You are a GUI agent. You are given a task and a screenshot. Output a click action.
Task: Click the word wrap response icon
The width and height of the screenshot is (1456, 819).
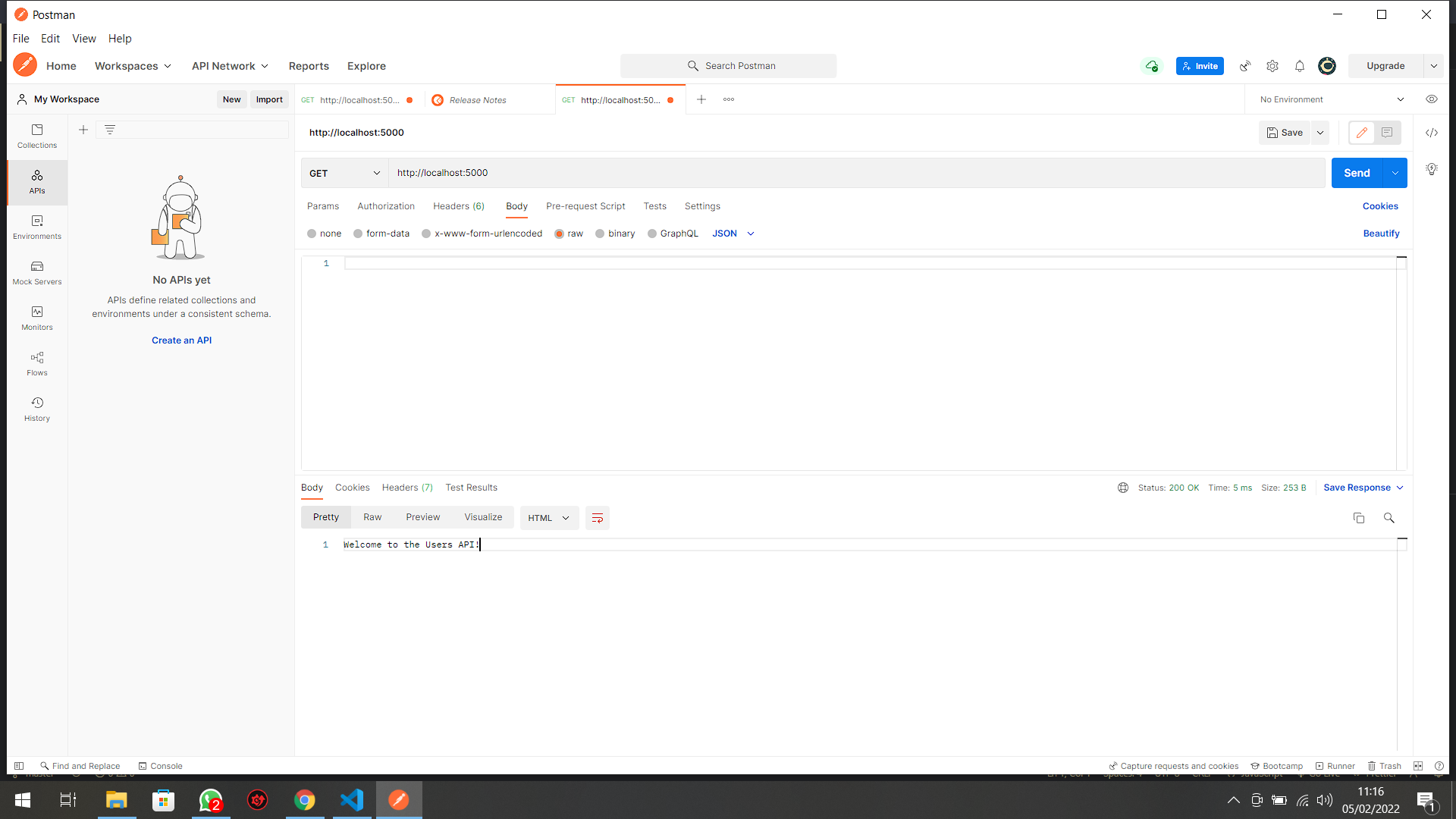tap(597, 518)
